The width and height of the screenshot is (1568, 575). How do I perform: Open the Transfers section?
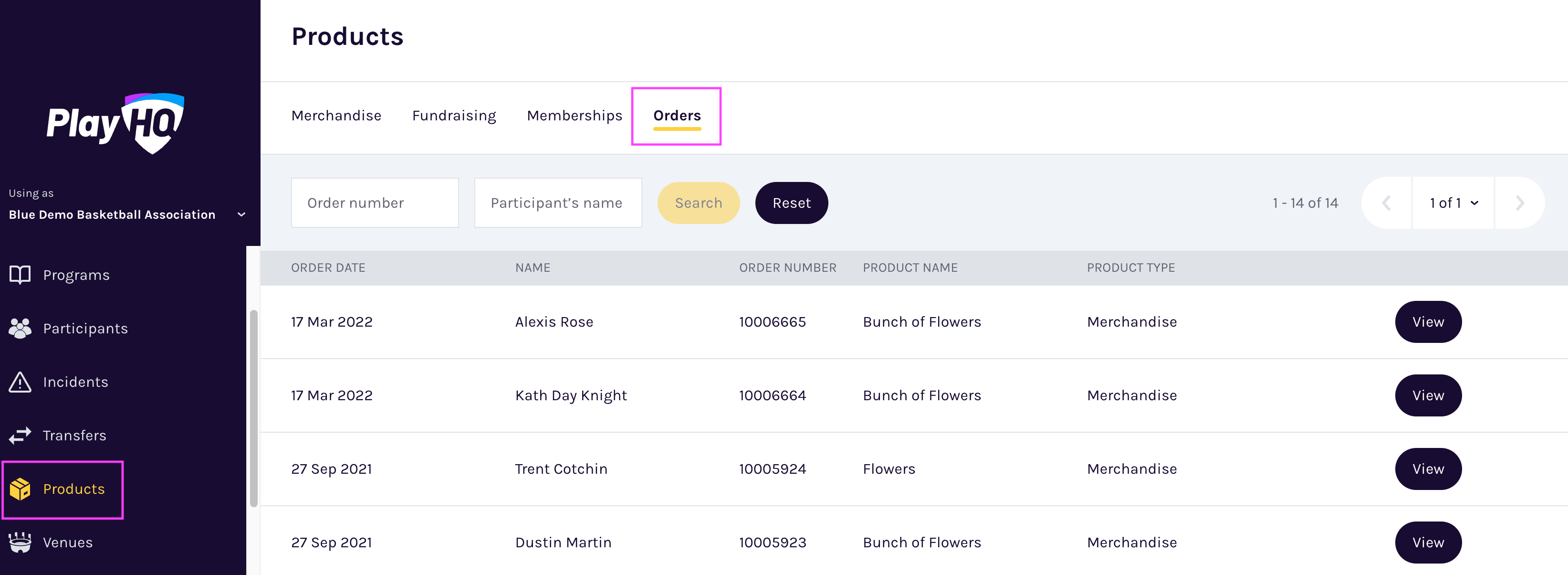click(74, 435)
